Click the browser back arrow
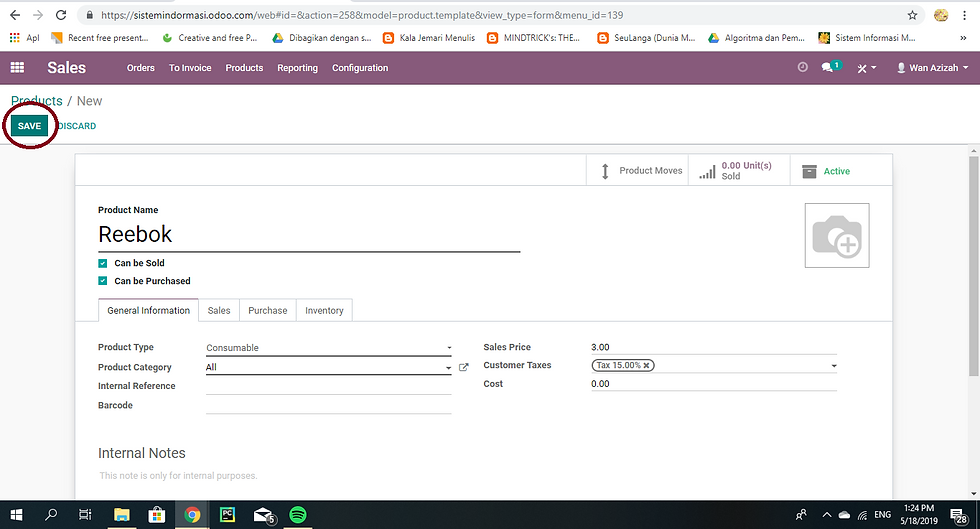 coord(15,15)
